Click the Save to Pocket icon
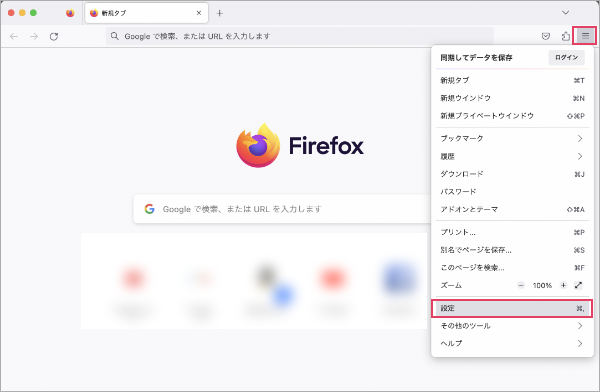Viewport: 600px width, 392px height. 546,36
